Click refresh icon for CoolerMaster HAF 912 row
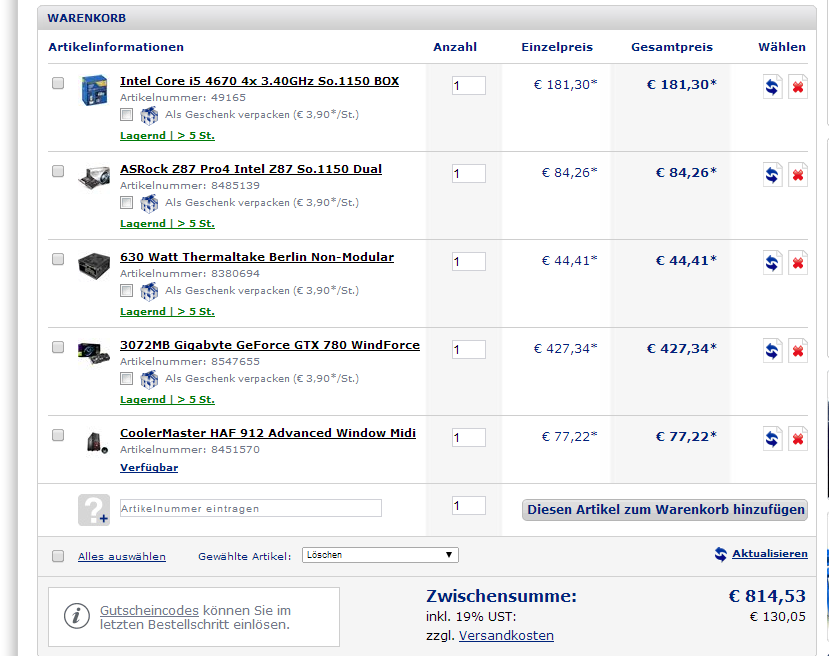This screenshot has width=829, height=656. (772, 438)
